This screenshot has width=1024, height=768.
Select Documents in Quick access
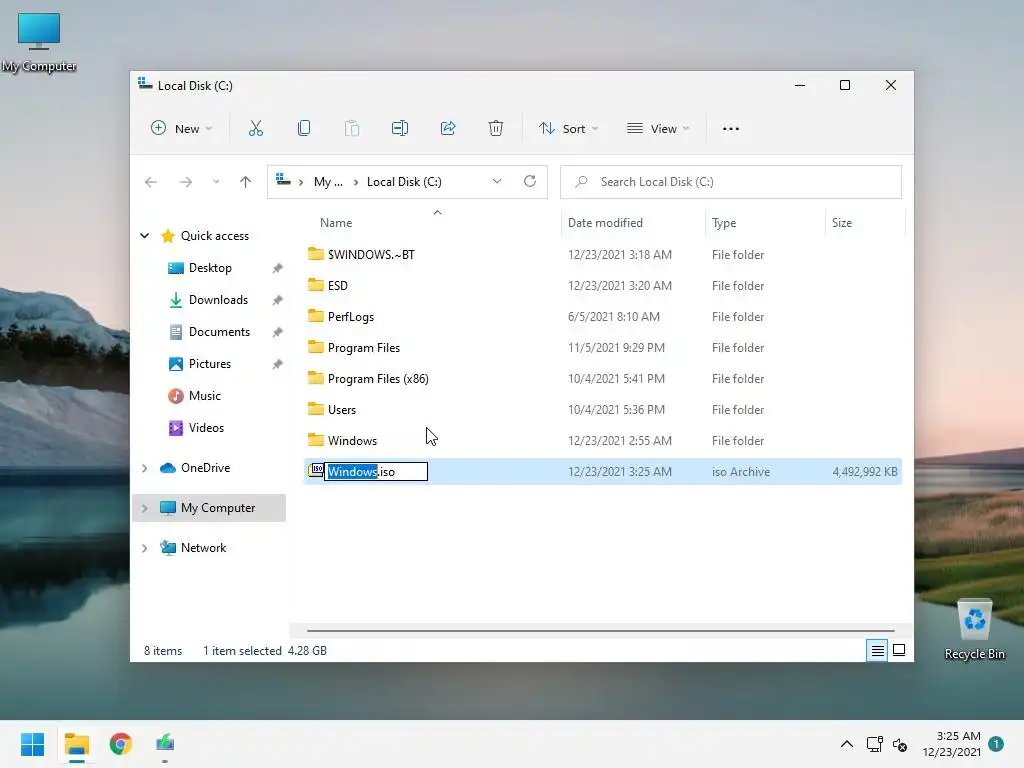point(219,332)
